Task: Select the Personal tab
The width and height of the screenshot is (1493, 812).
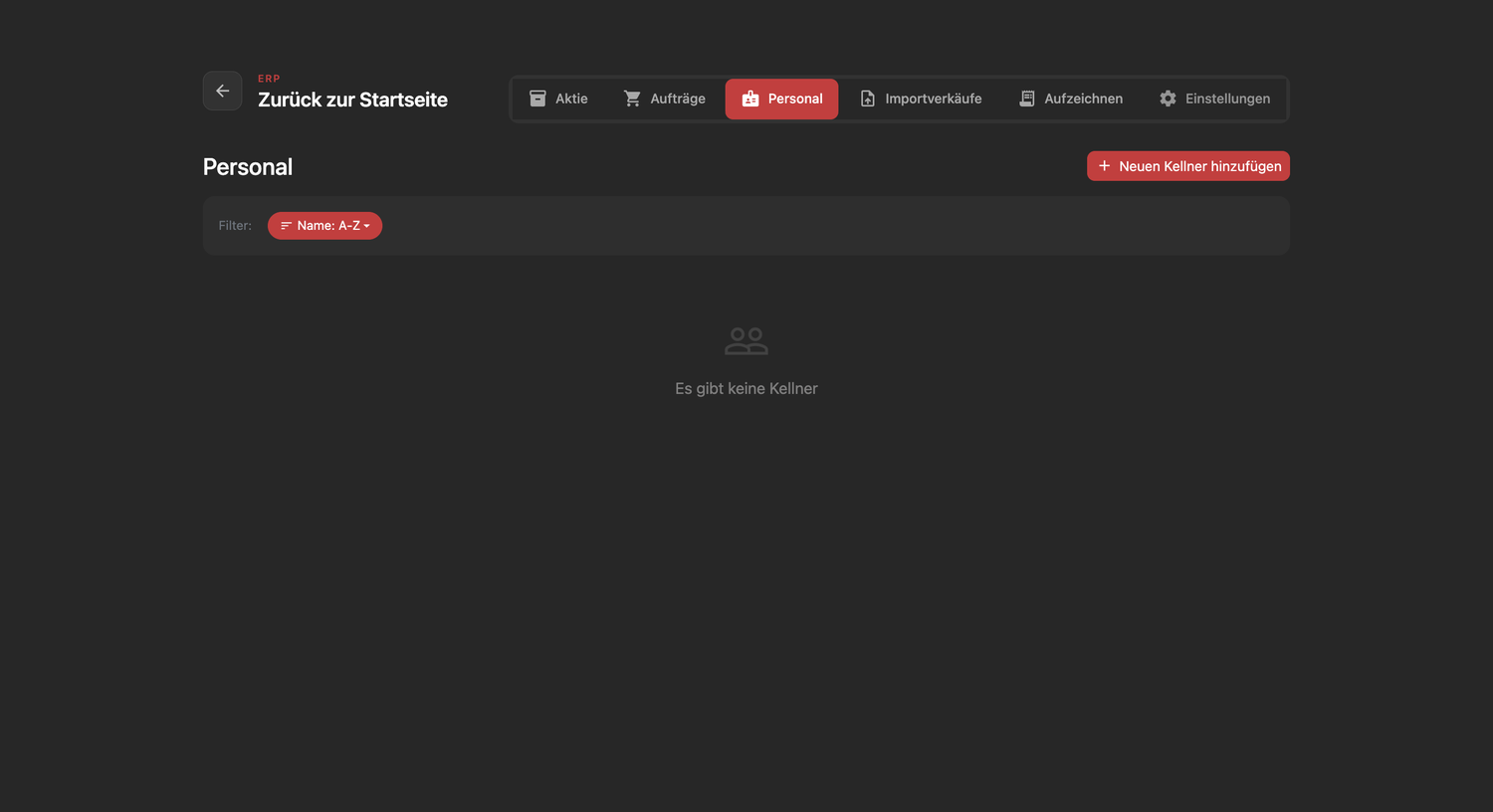Action: (x=781, y=99)
